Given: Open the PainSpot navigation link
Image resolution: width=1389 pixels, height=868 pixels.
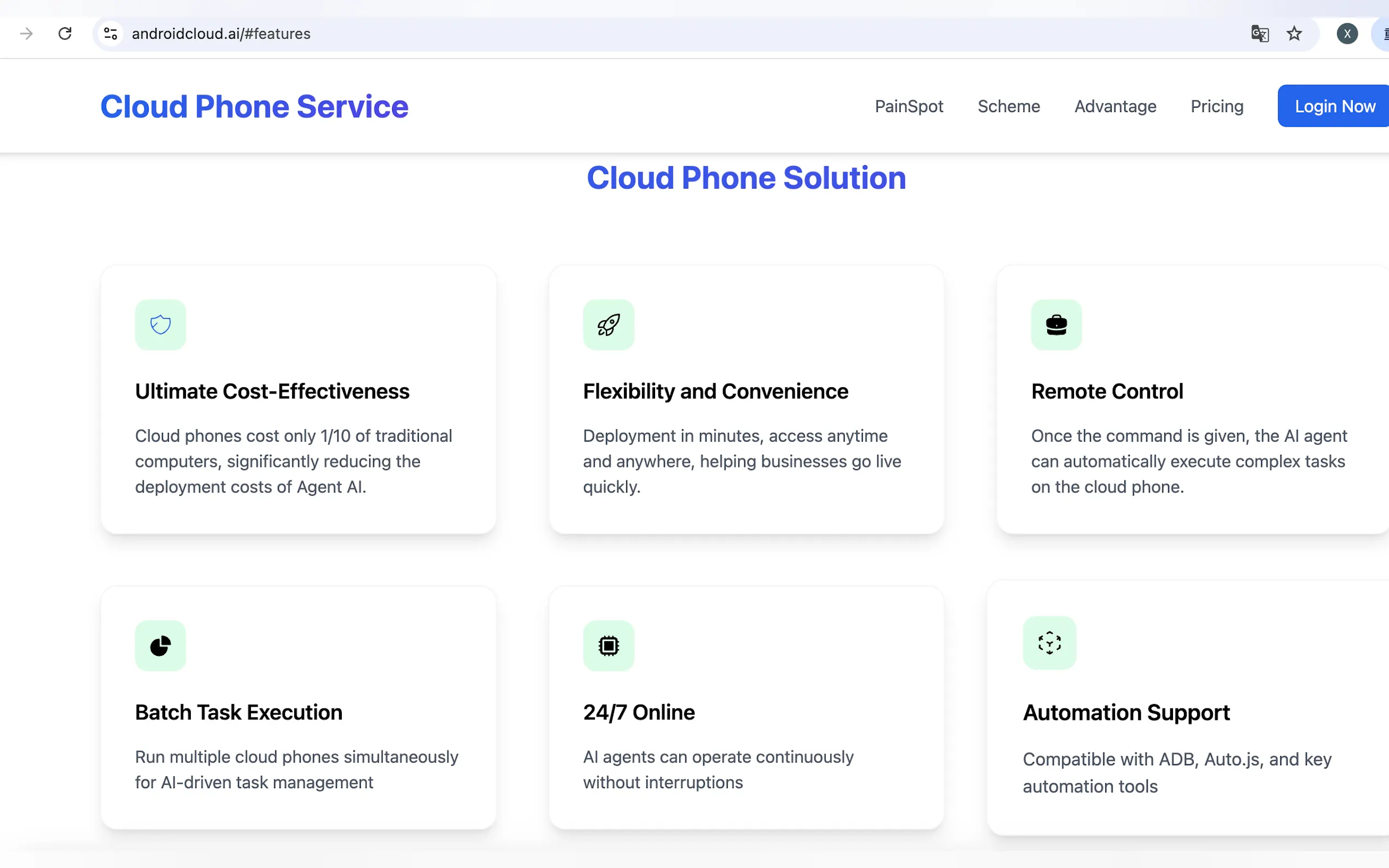Looking at the screenshot, I should (908, 106).
